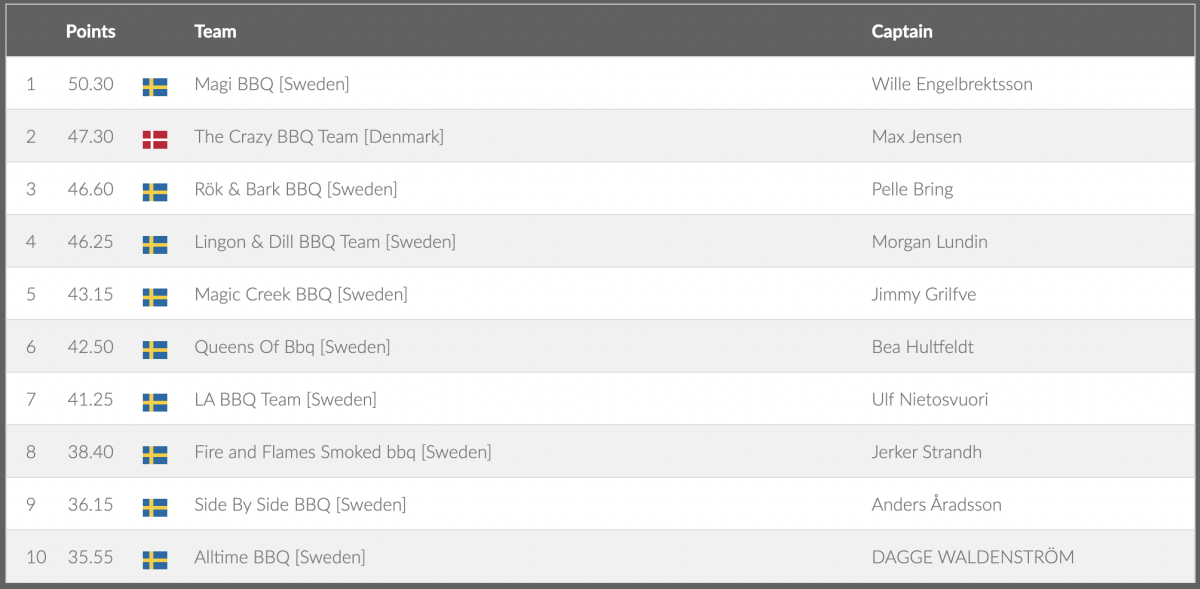1200x589 pixels.
Task: Select captain Ulf Nietosvuori
Action: coord(930,400)
